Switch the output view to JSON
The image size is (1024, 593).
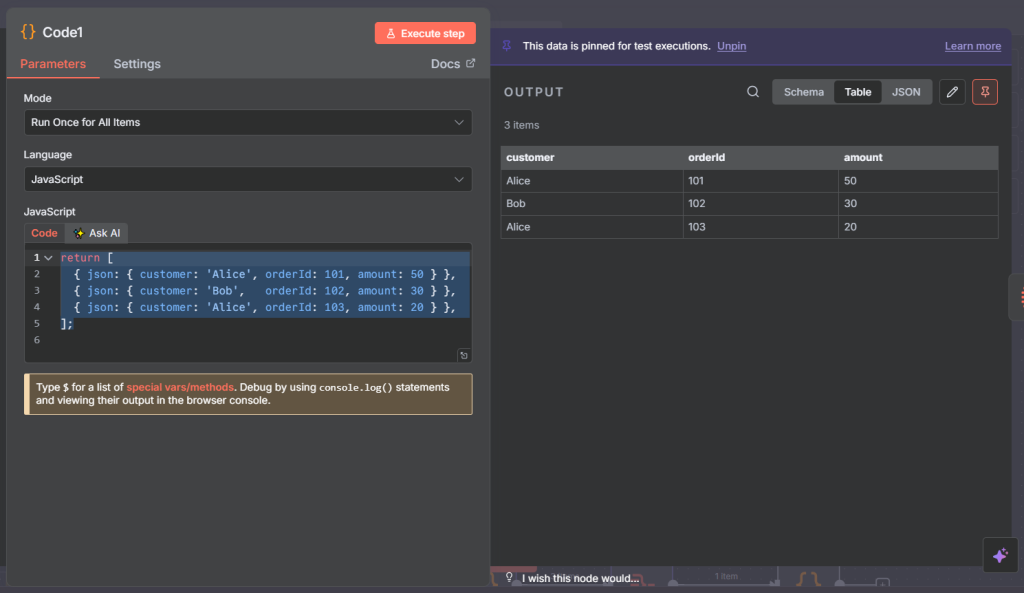coord(906,92)
